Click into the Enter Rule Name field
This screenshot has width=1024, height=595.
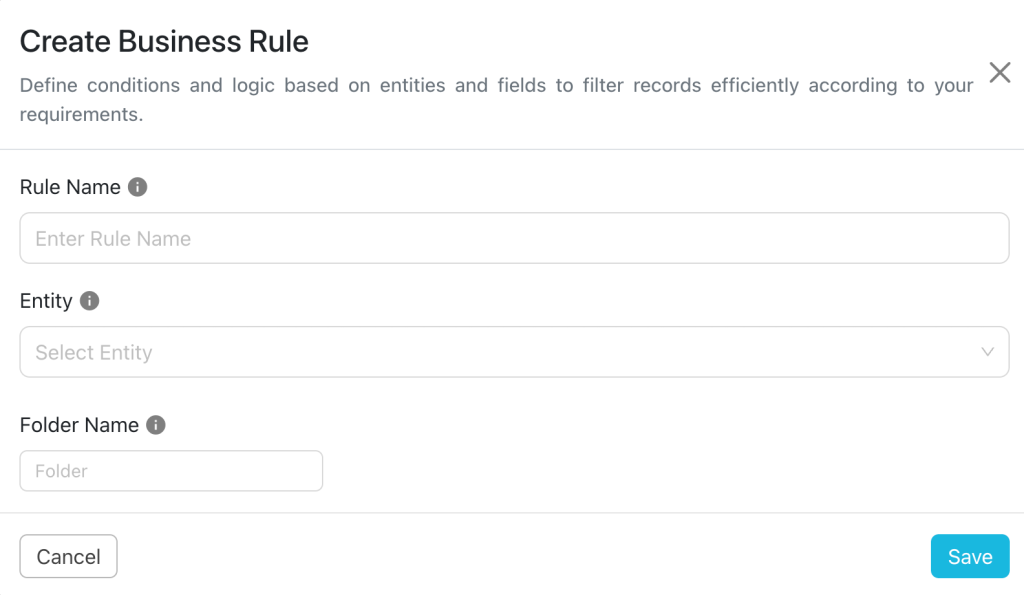(x=515, y=238)
